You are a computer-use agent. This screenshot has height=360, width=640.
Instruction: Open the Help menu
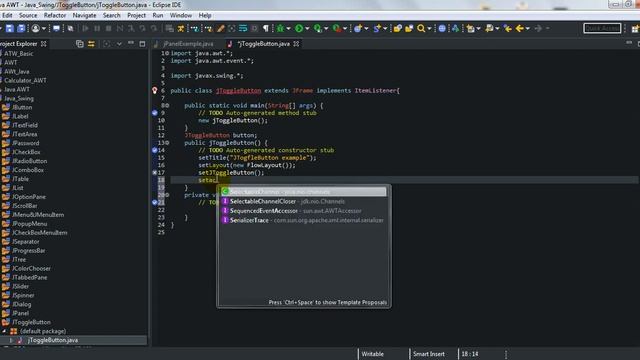205,16
